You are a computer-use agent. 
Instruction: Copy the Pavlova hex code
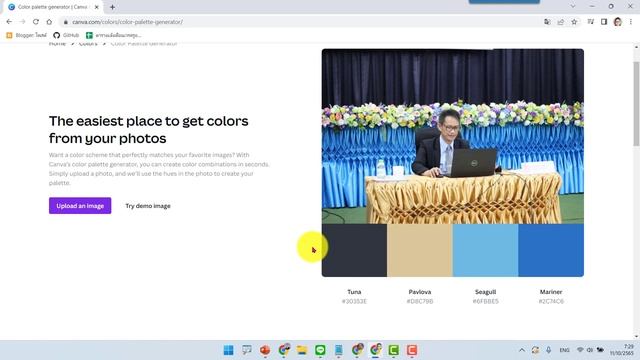point(420,301)
